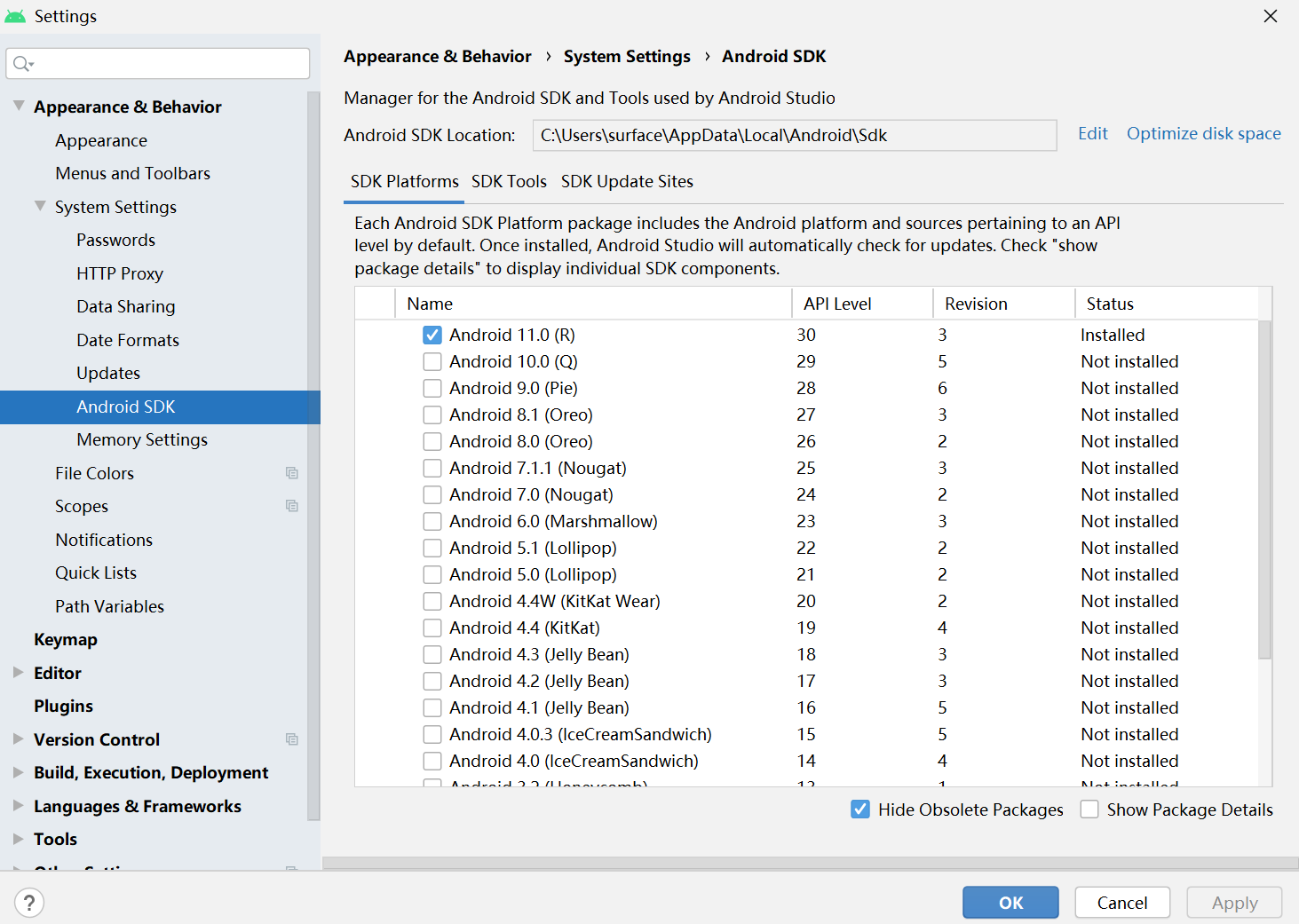Expand the Editor settings section
Image resolution: width=1299 pixels, height=924 pixels.
[19, 672]
